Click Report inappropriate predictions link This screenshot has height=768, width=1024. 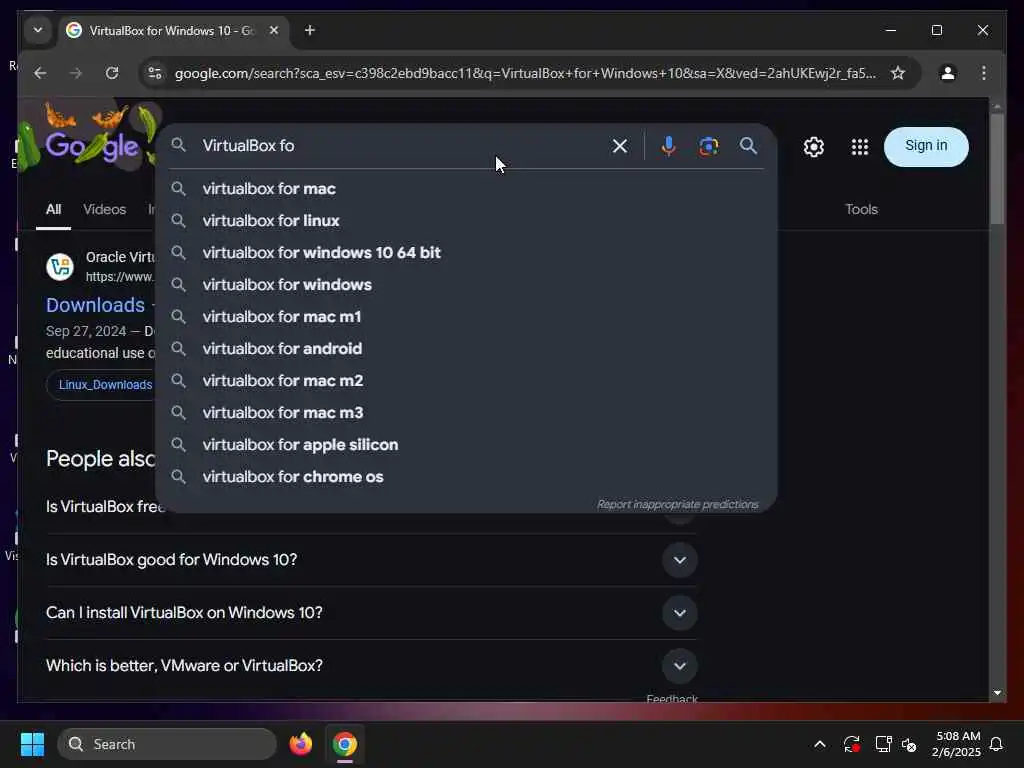point(677,504)
